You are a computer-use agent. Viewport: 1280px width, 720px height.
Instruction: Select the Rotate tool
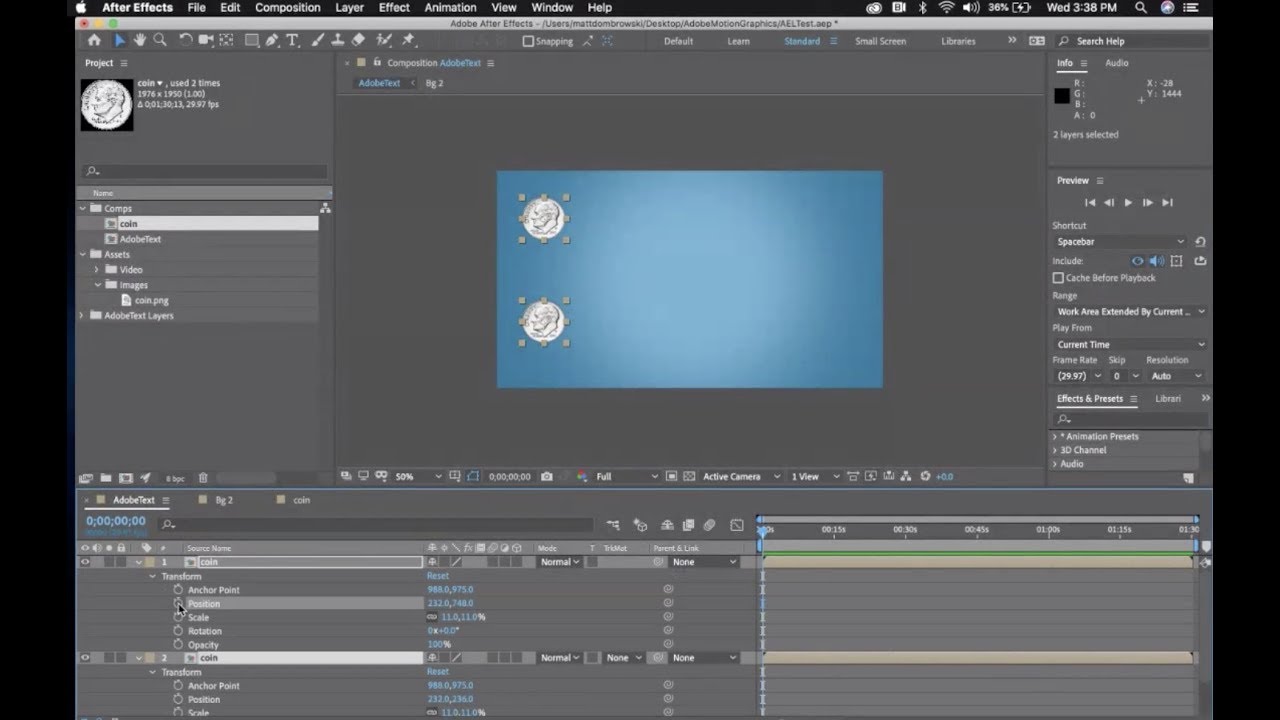[x=187, y=41]
